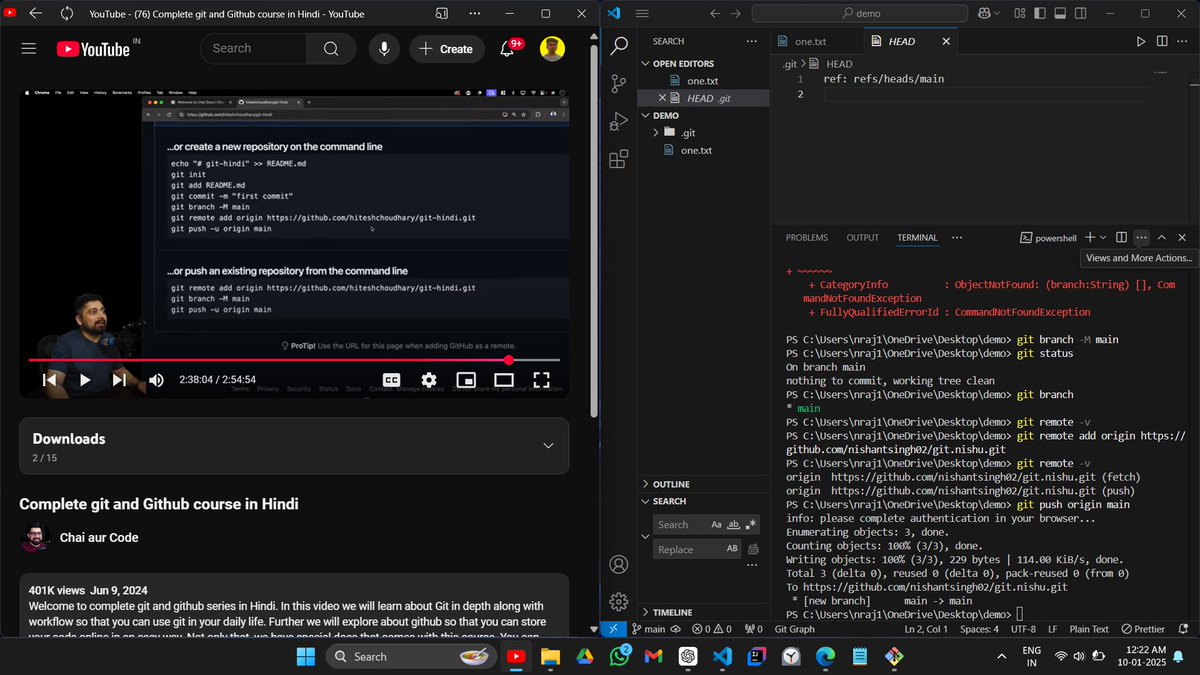Open Source Control in VS Code activity bar
Viewport: 1200px width, 675px height.
tap(619, 84)
